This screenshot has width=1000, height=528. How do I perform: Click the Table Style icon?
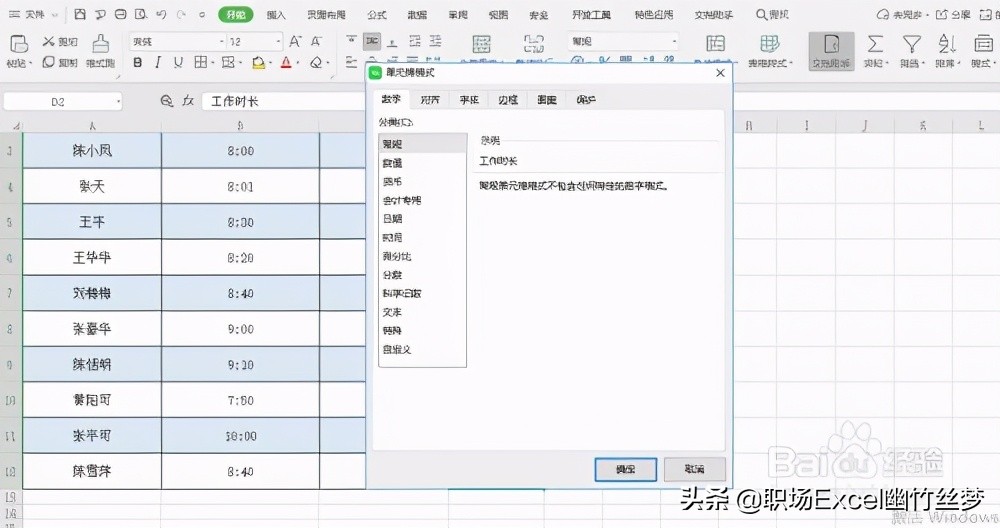(770, 44)
